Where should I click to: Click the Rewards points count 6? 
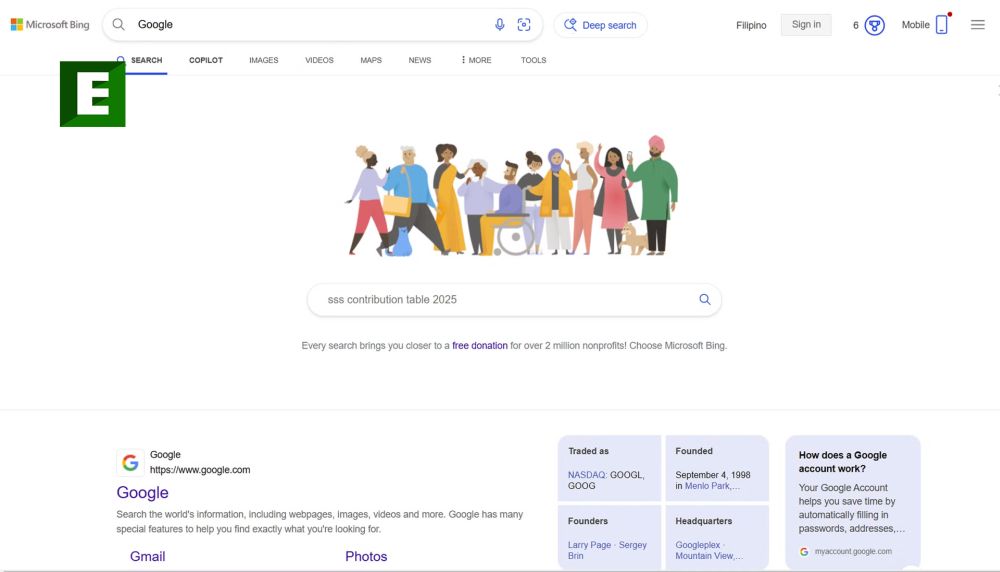855,26
